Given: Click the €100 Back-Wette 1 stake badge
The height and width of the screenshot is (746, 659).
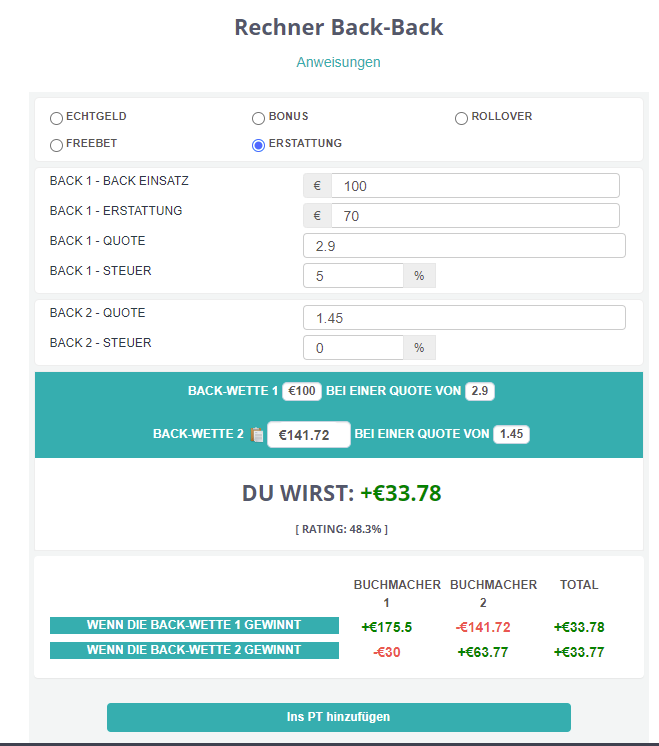Looking at the screenshot, I should [x=302, y=391].
